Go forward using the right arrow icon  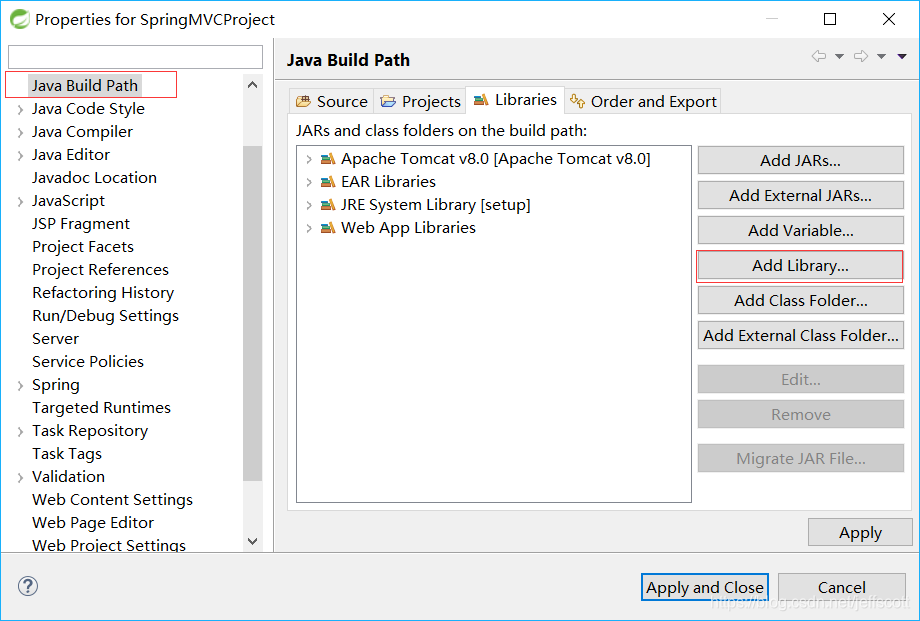tap(861, 56)
